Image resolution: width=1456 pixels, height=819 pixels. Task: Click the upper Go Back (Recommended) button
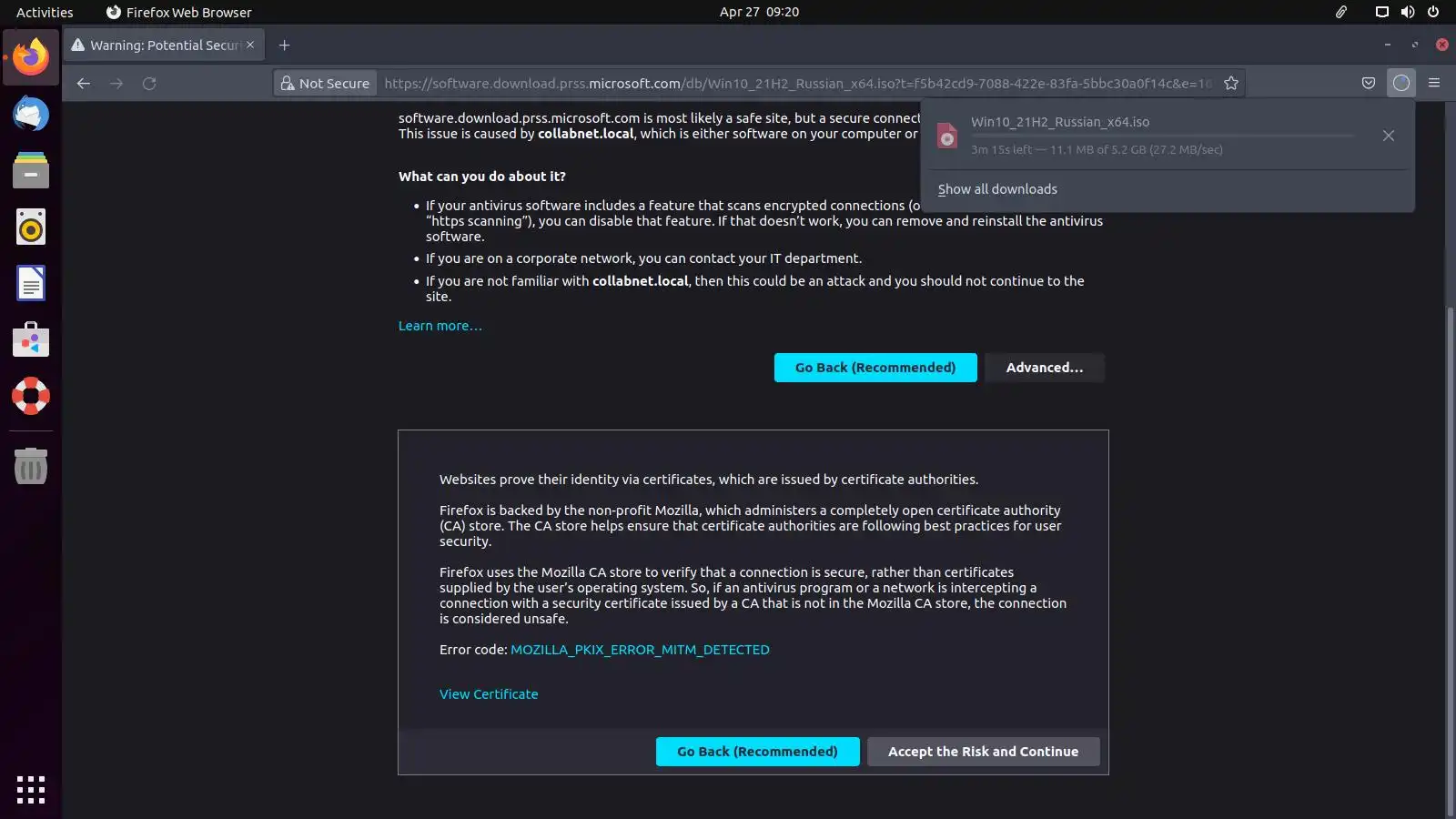875,368
